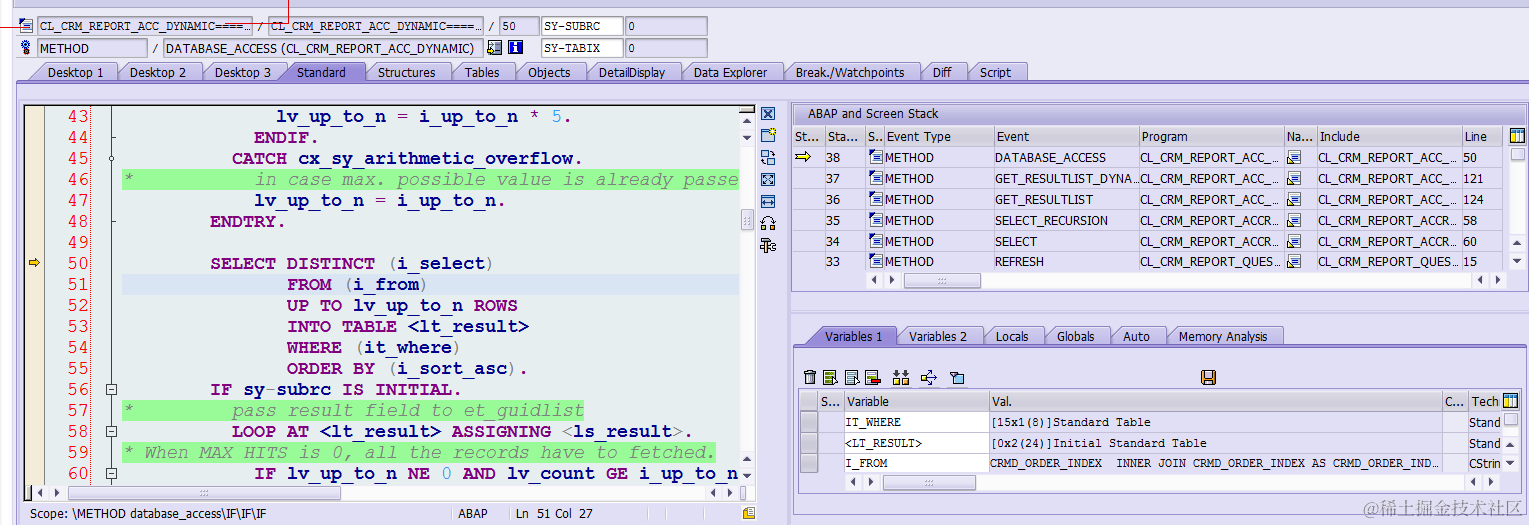The image size is (1529, 525).
Task: Click line number 50 in code editor
Action: [x=77, y=264]
